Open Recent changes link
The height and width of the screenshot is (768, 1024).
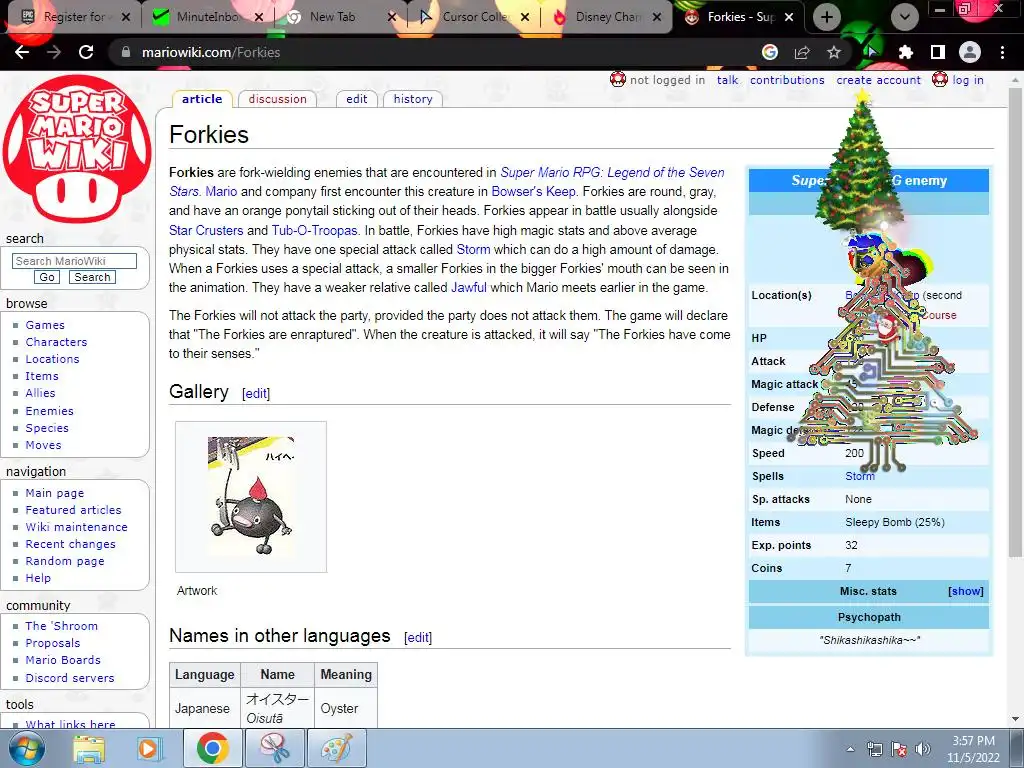[x=71, y=544]
